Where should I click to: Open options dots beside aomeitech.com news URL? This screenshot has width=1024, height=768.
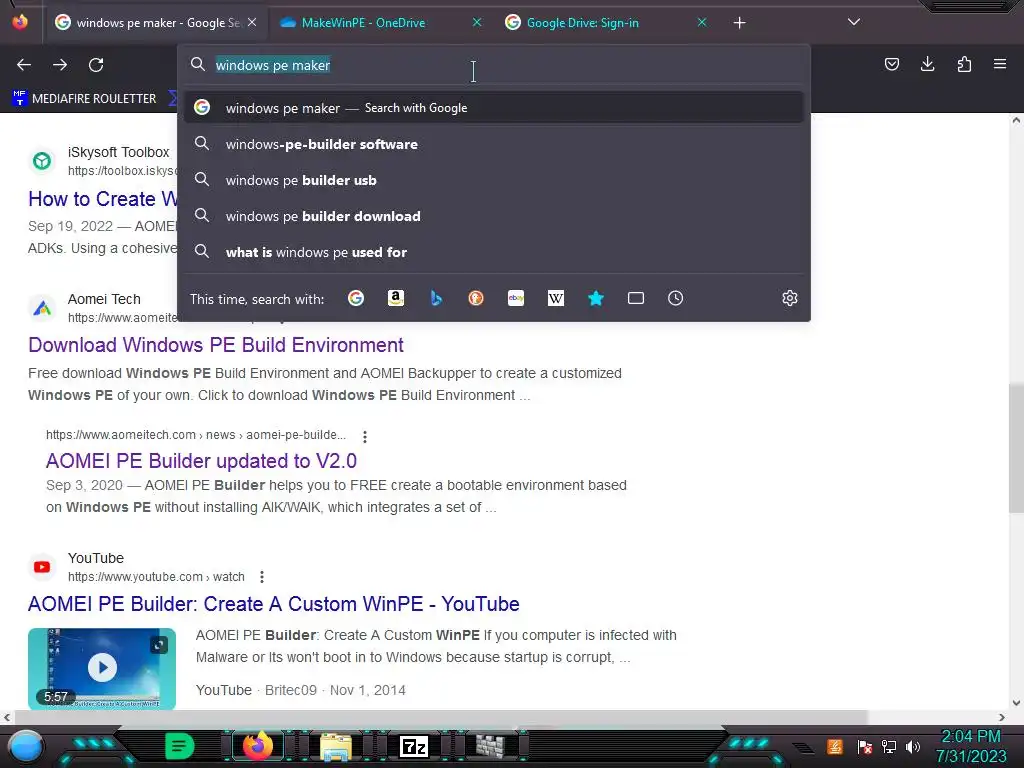click(364, 436)
